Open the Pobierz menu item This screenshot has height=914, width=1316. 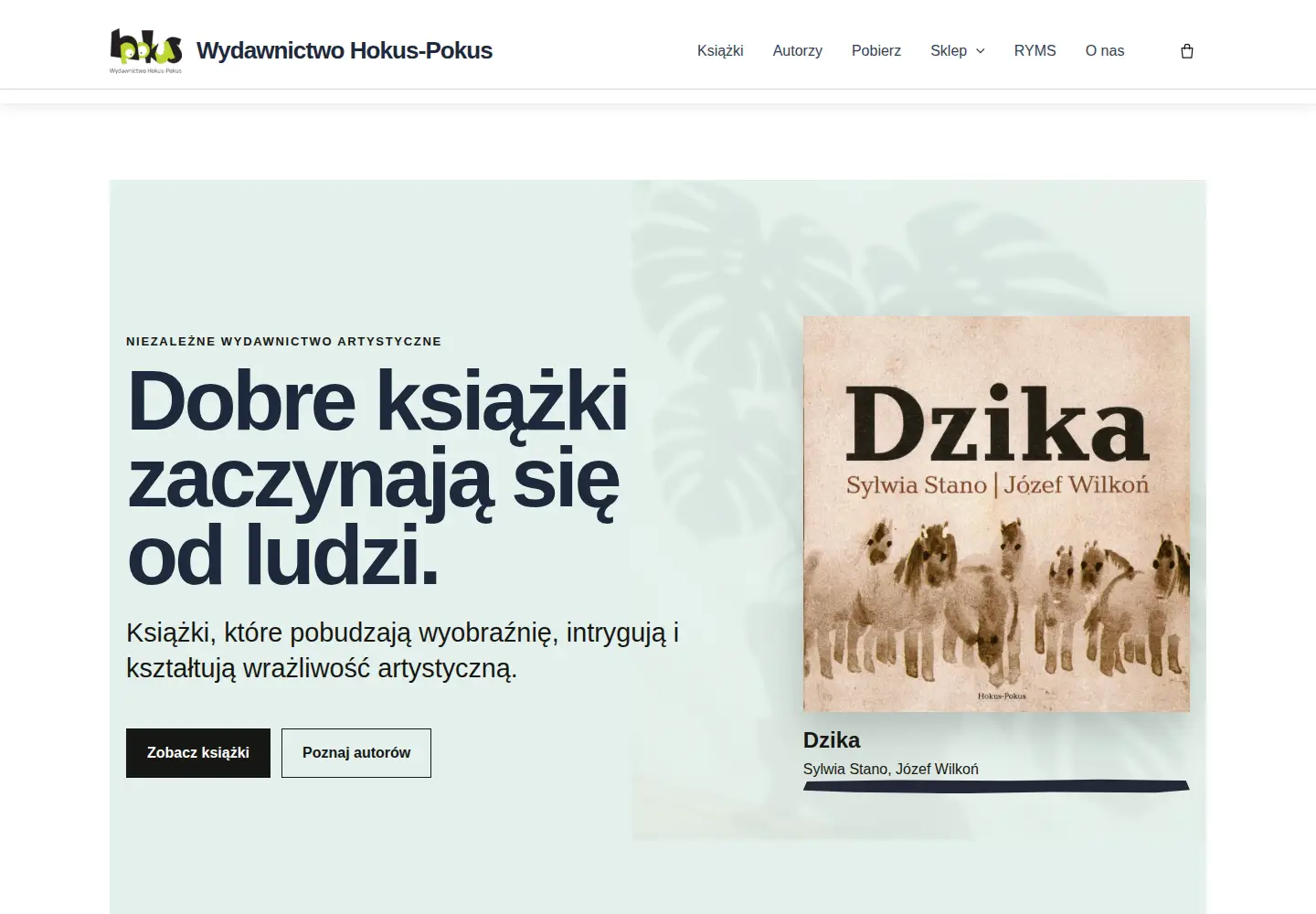[876, 51]
